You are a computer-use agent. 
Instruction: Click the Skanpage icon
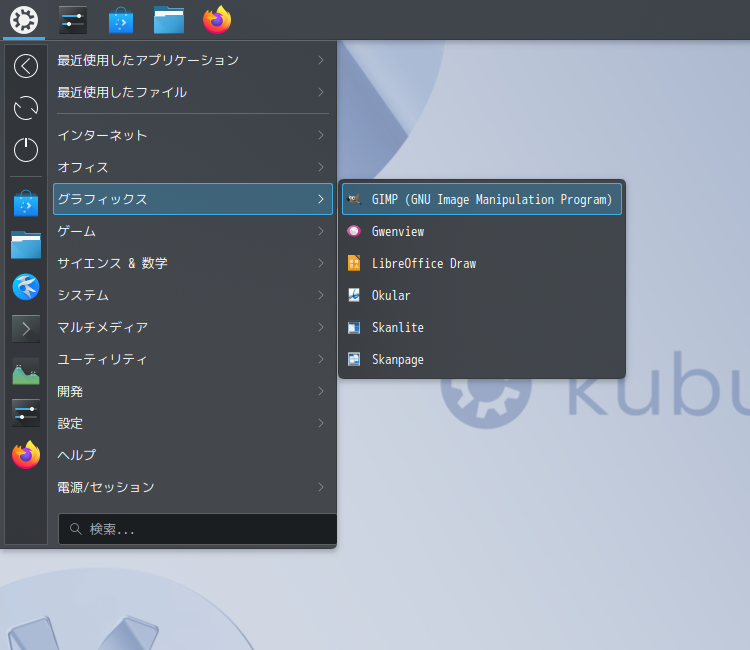pos(354,359)
